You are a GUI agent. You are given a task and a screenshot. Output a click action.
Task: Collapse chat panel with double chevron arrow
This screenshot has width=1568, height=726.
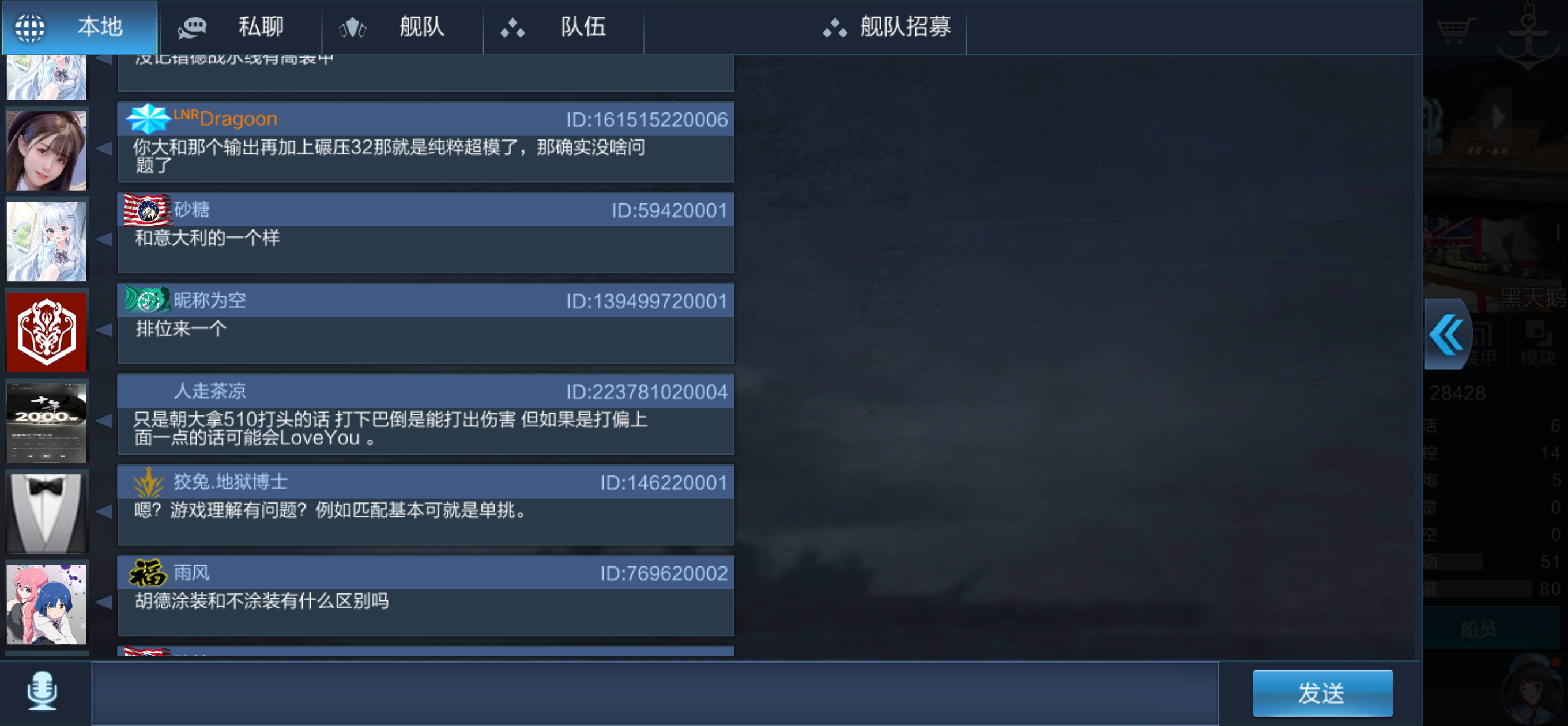(x=1446, y=334)
